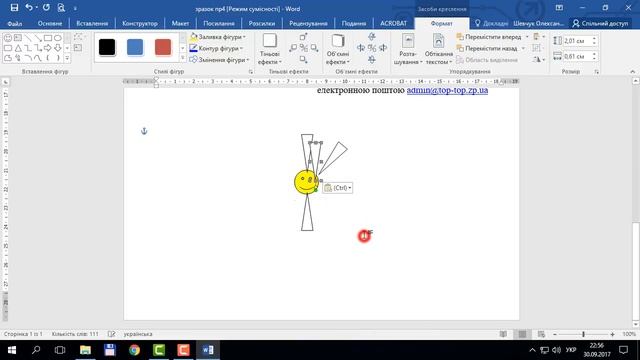
Task: Undo the last action
Action: 29,8
